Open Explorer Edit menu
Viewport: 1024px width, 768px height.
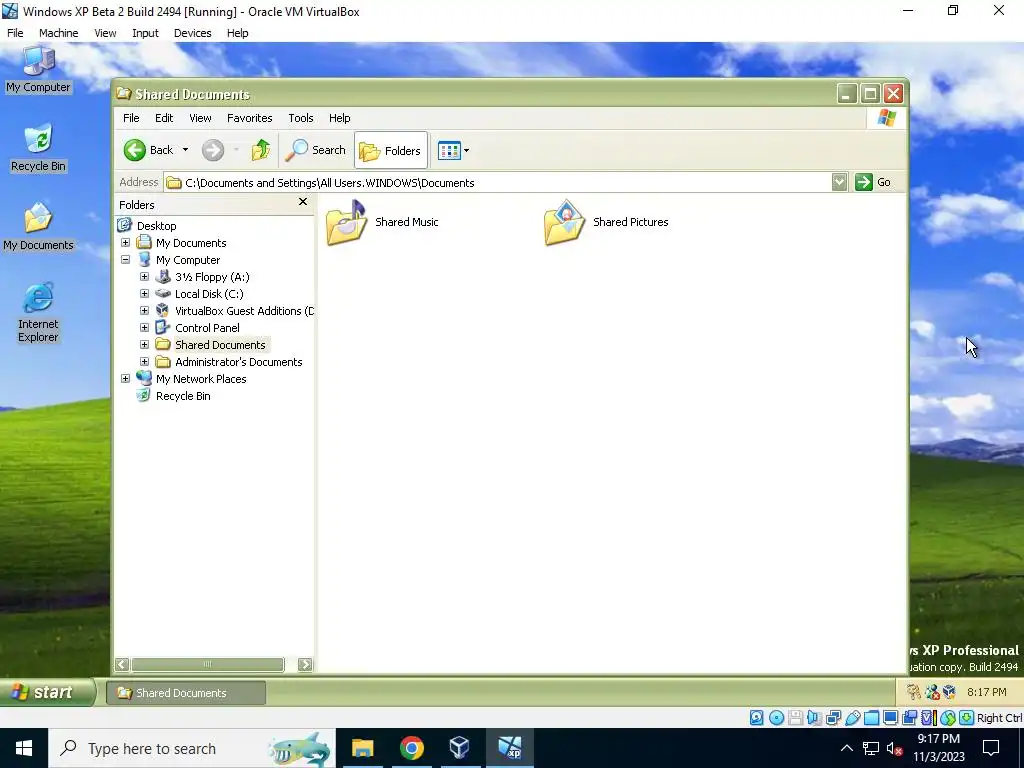tap(164, 118)
